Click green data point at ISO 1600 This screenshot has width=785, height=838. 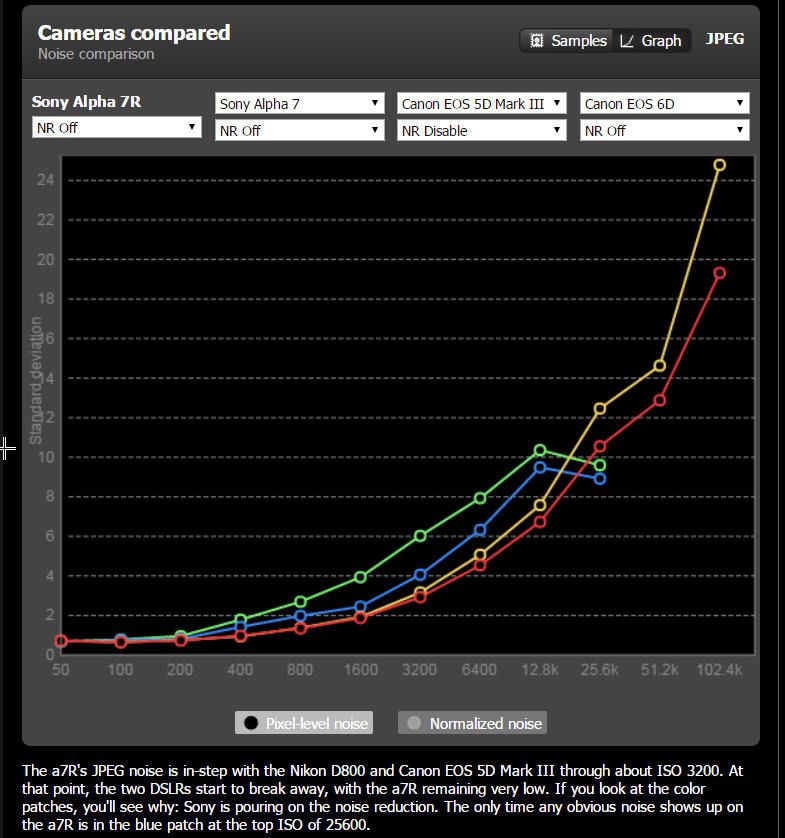click(361, 577)
